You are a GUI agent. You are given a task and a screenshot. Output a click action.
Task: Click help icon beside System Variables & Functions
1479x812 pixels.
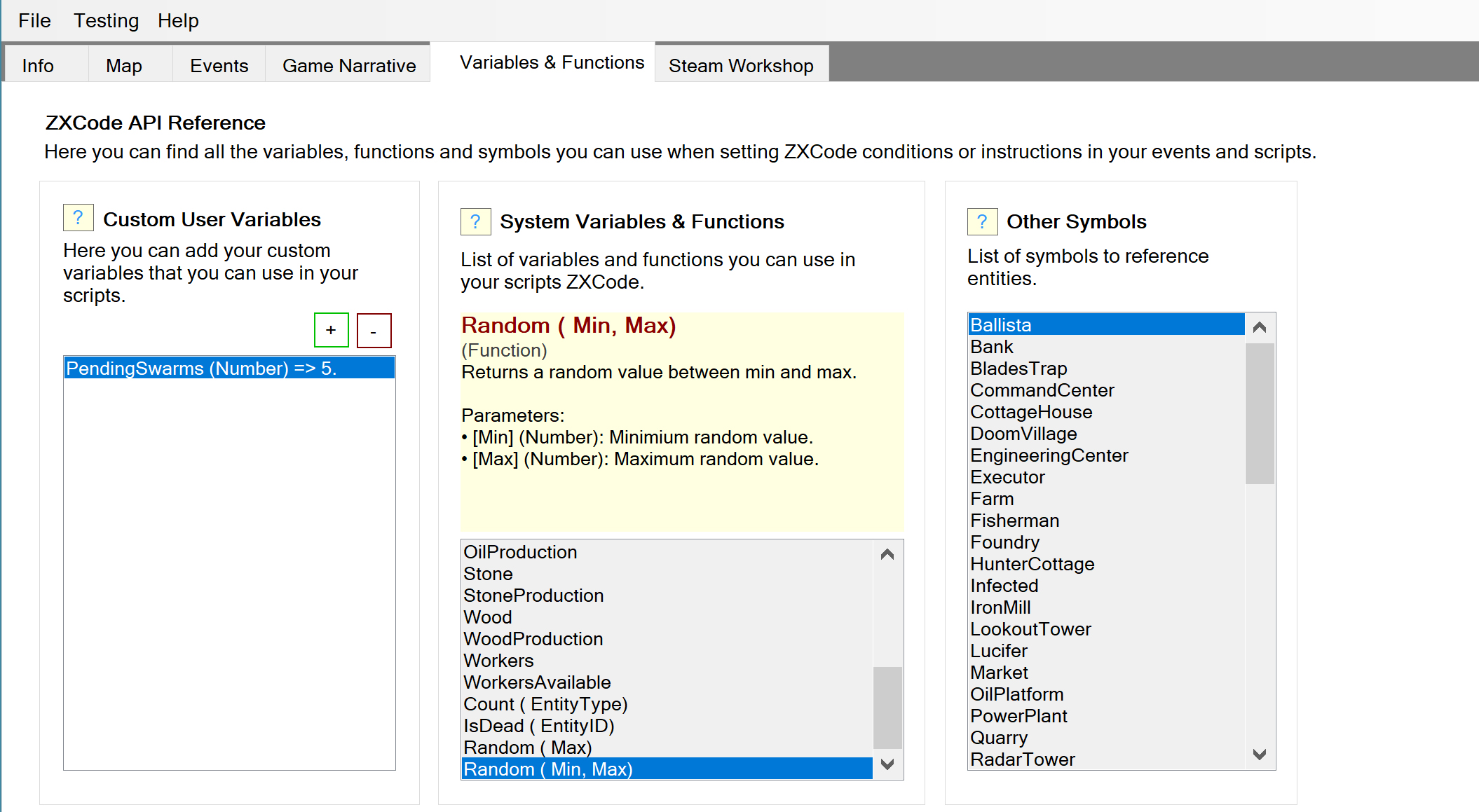tap(475, 221)
